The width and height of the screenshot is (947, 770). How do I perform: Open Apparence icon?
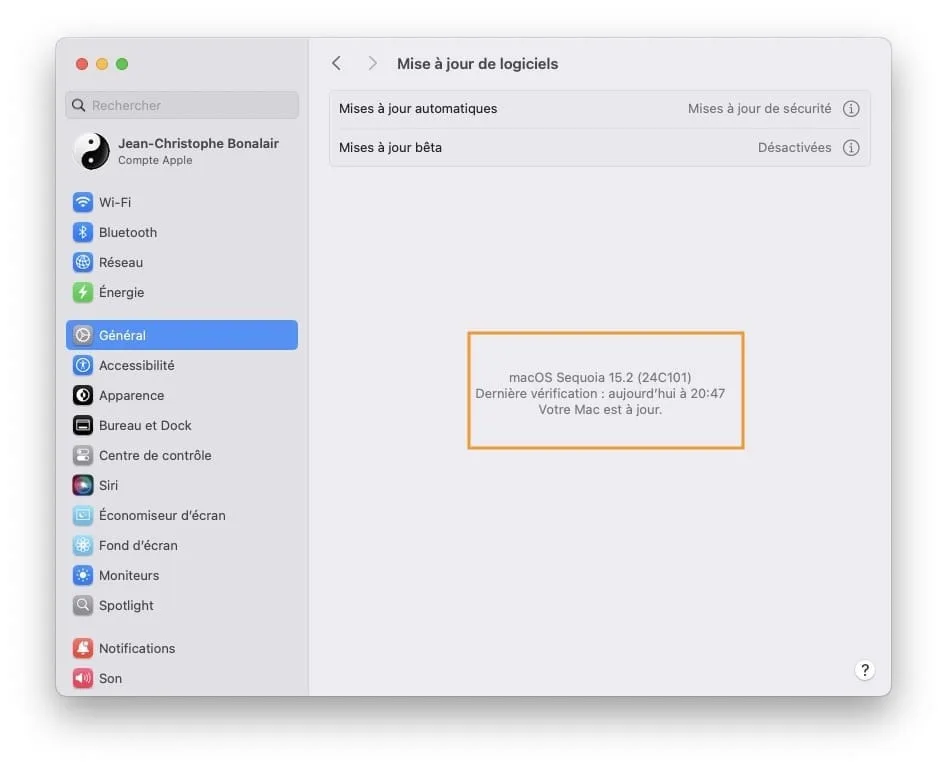(x=83, y=396)
